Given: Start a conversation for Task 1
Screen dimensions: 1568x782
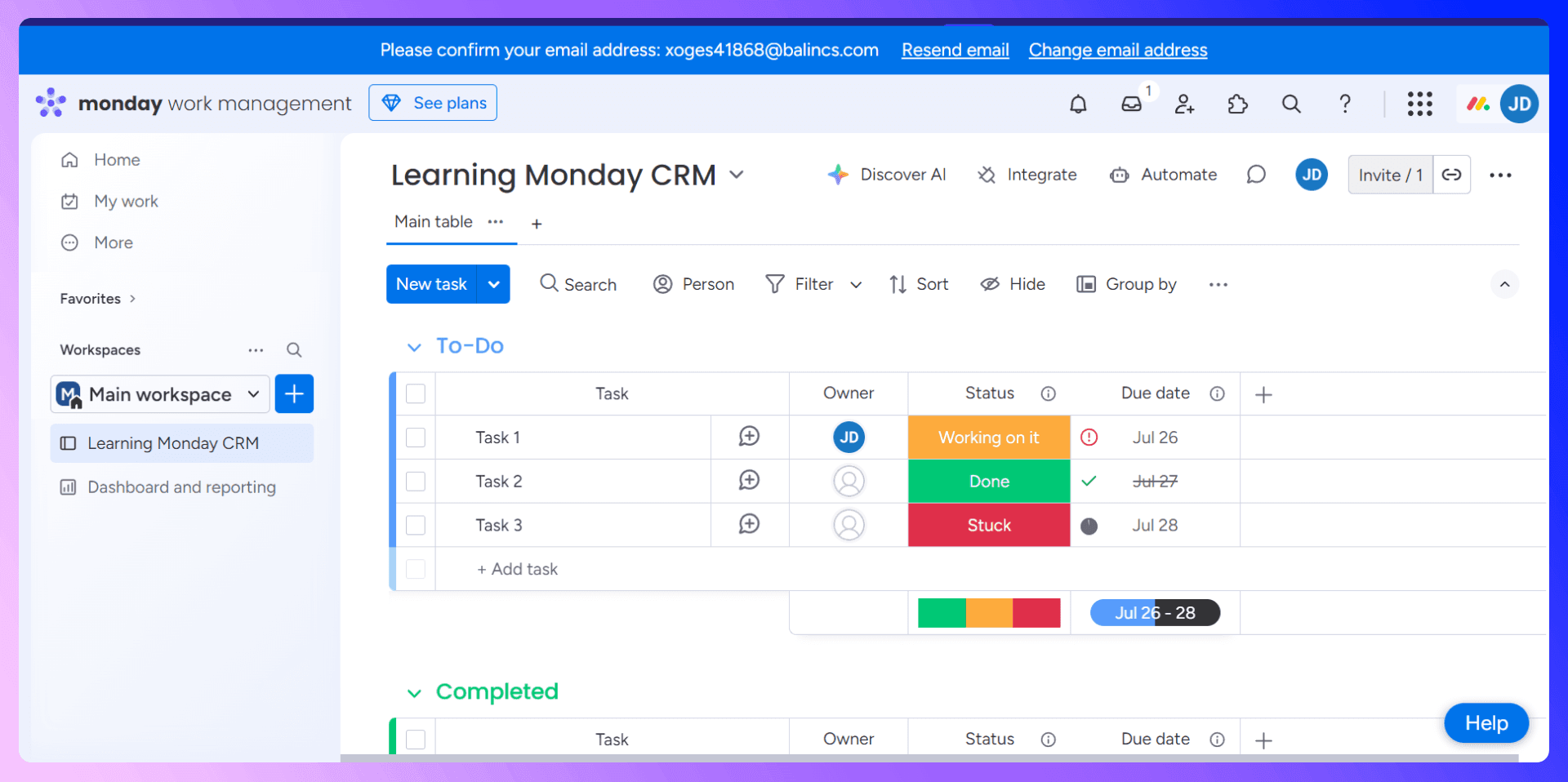Looking at the screenshot, I should [x=749, y=437].
